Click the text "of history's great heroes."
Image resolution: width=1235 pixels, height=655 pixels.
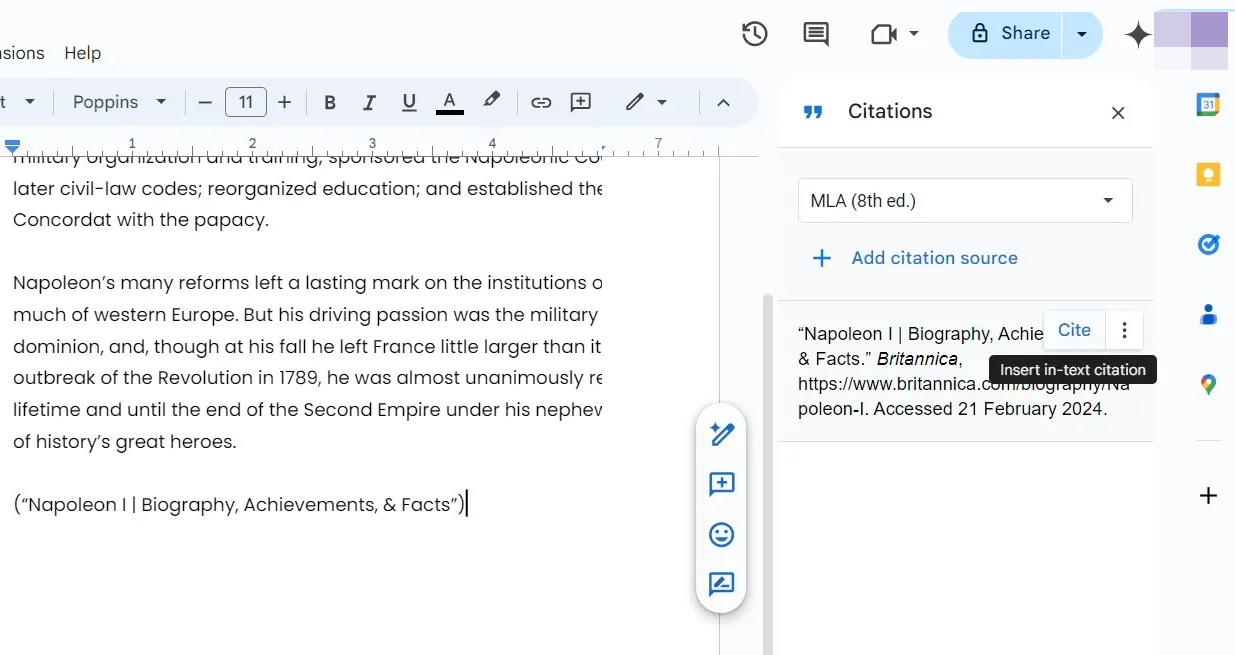pos(125,441)
